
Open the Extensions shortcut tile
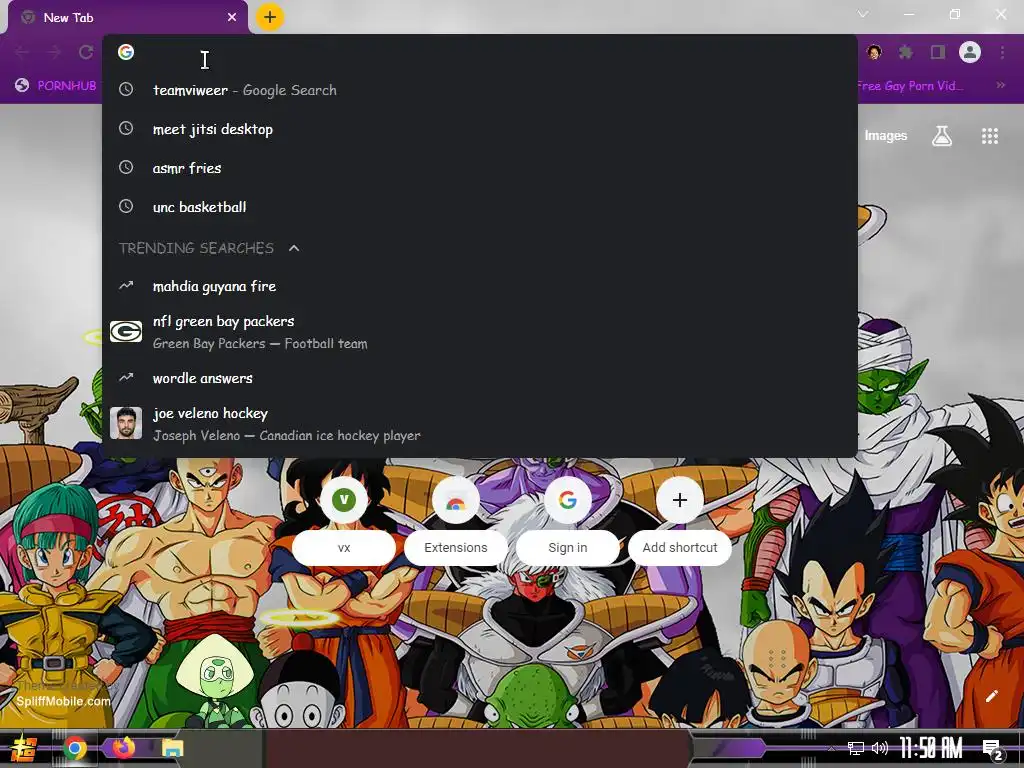click(x=456, y=522)
